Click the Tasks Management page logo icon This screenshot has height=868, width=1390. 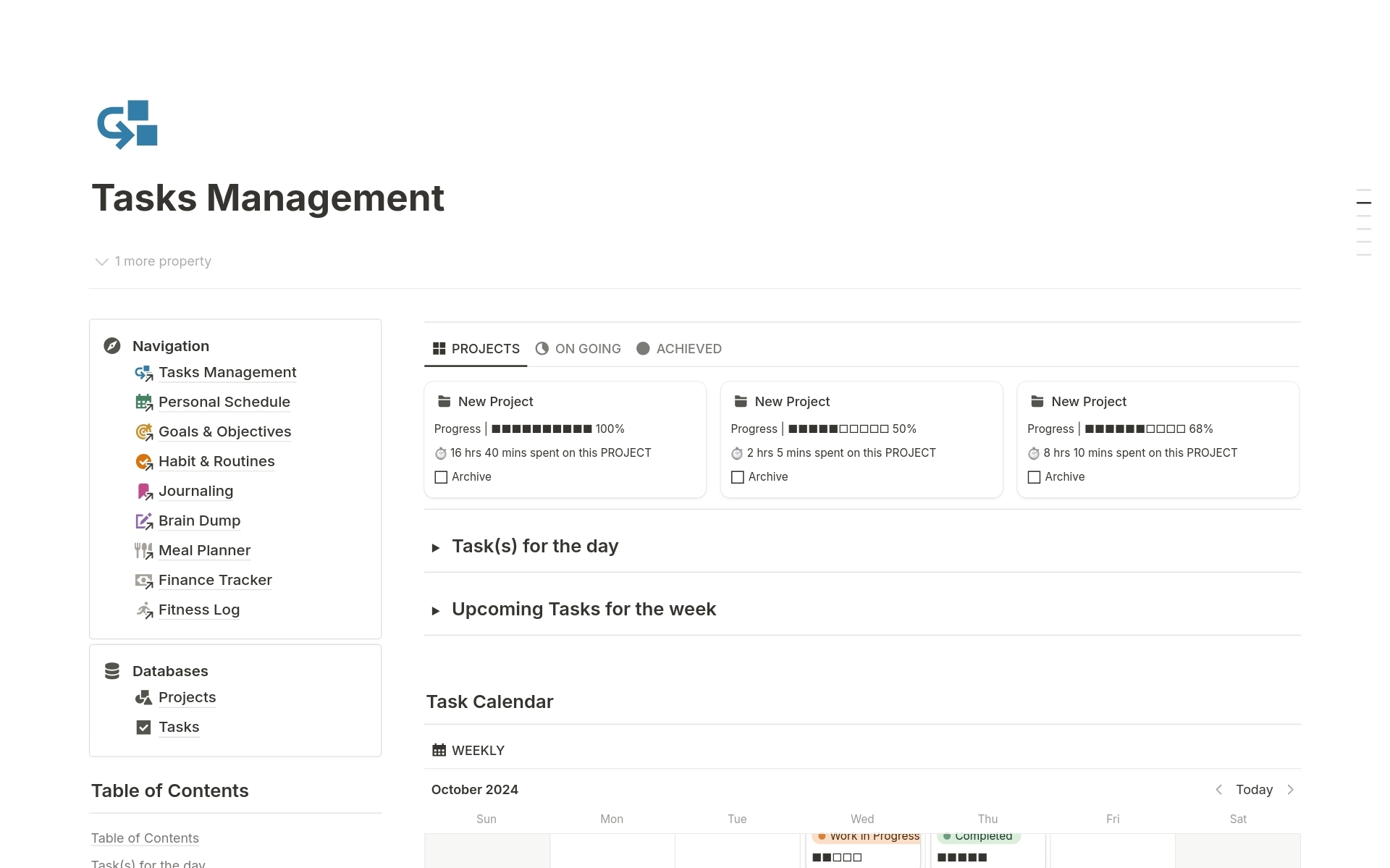127,125
